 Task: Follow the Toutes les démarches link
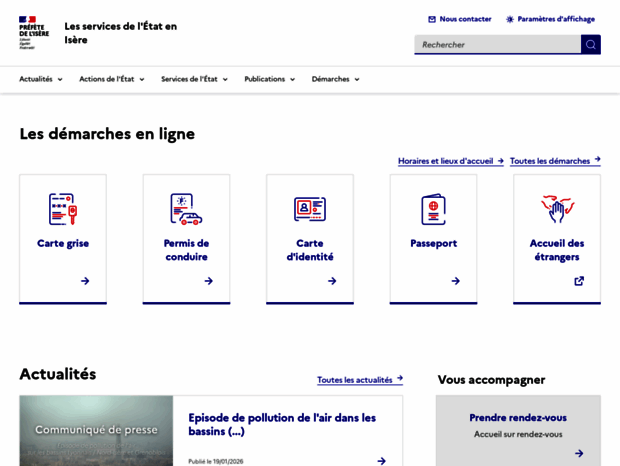555,161
